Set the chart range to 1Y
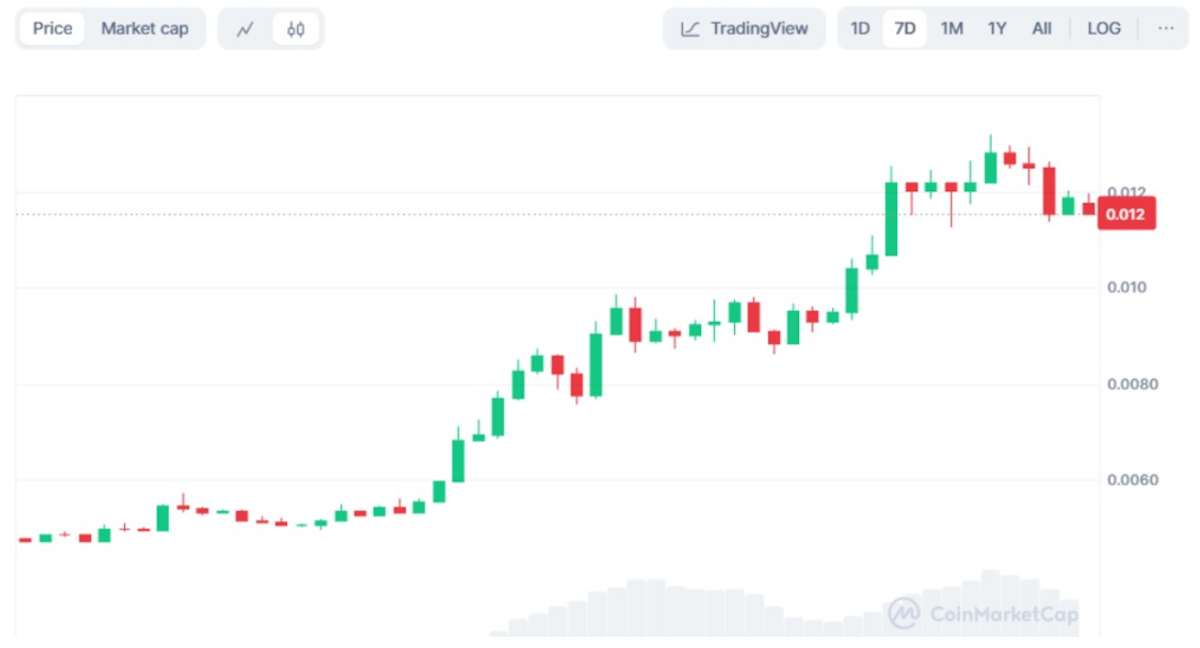 point(997,28)
